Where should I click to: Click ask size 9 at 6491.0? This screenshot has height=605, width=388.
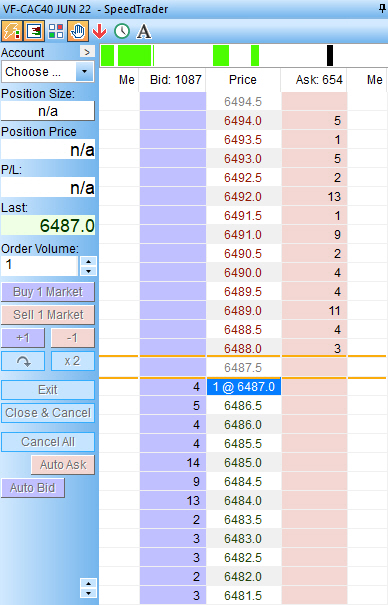pos(314,235)
